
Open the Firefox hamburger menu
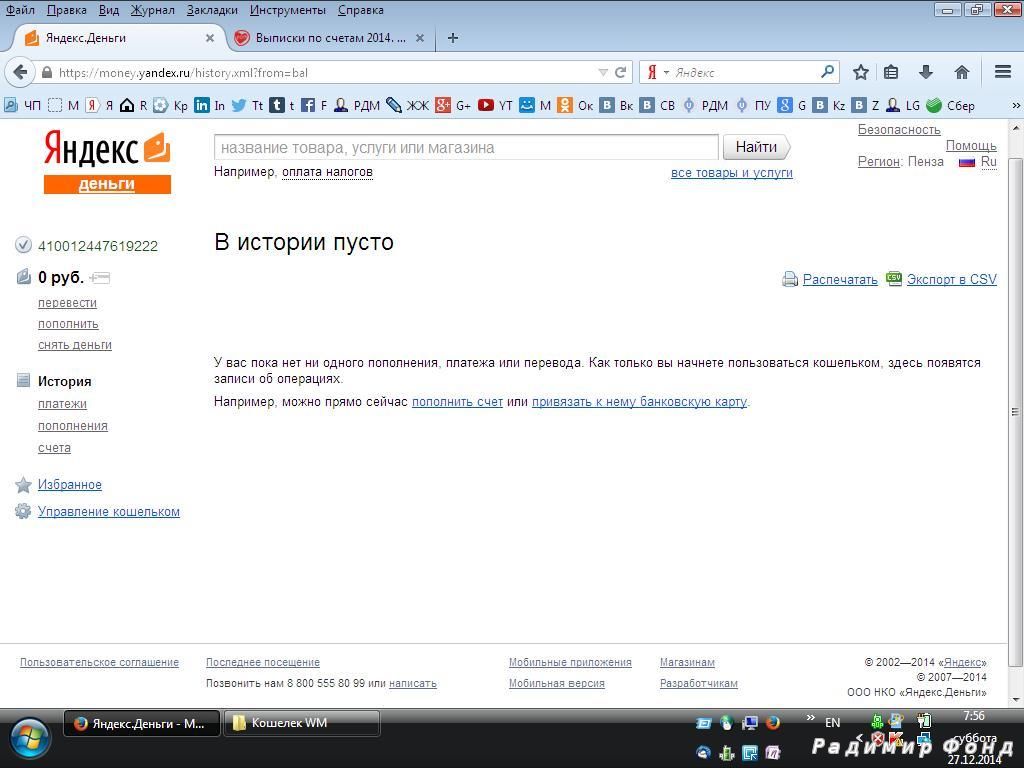coord(1003,72)
